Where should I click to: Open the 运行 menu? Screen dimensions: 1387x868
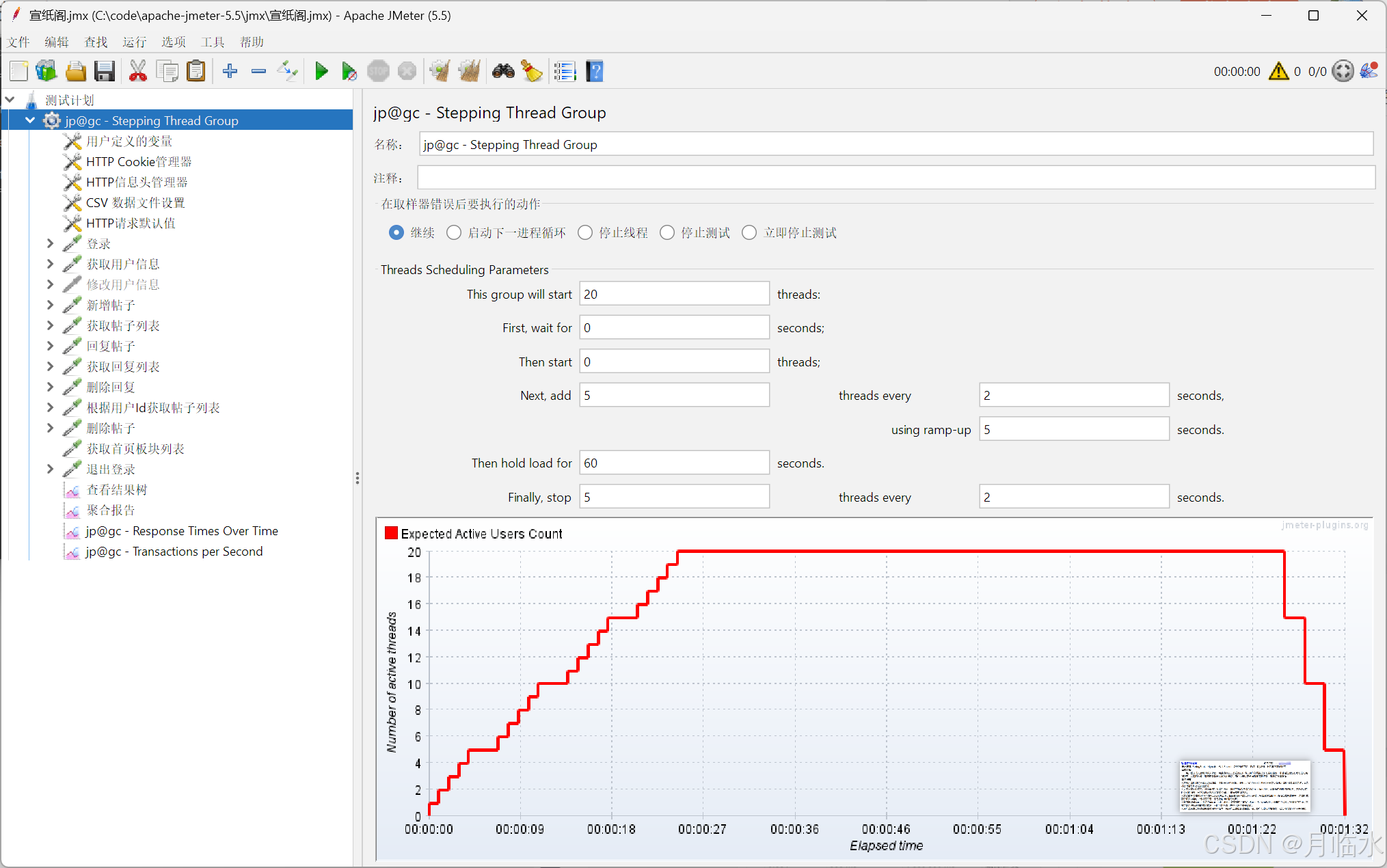(x=134, y=42)
